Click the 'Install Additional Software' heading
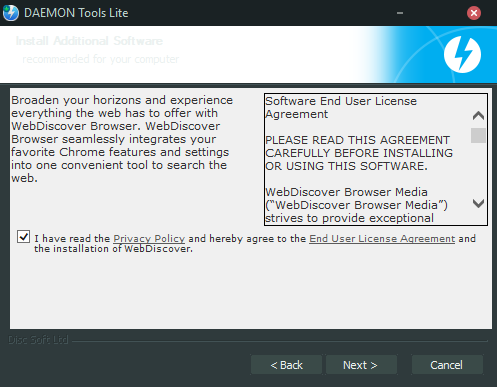497x387 pixels. point(89,41)
